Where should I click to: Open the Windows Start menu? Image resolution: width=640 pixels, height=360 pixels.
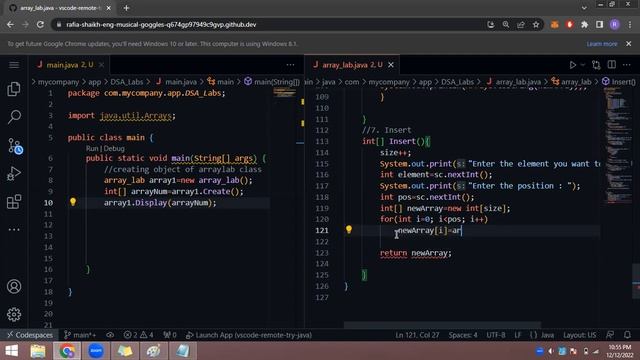[x=11, y=351]
